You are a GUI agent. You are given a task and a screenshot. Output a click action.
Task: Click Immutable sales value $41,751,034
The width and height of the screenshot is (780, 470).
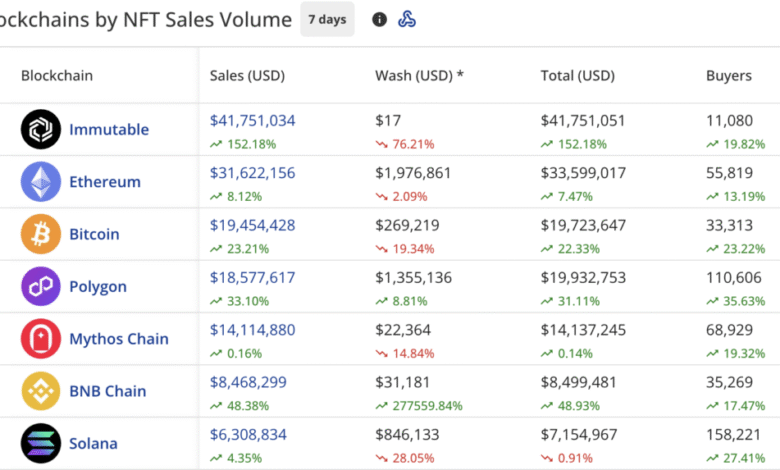coord(252,120)
